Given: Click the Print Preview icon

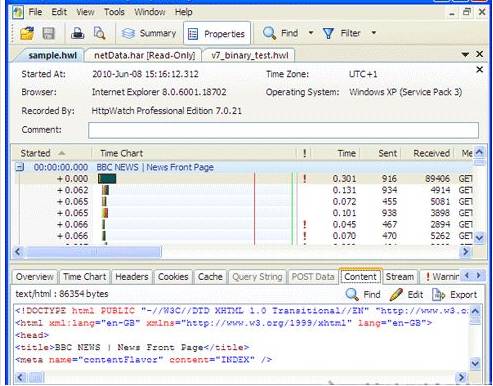Looking at the screenshot, I should click(99, 33).
